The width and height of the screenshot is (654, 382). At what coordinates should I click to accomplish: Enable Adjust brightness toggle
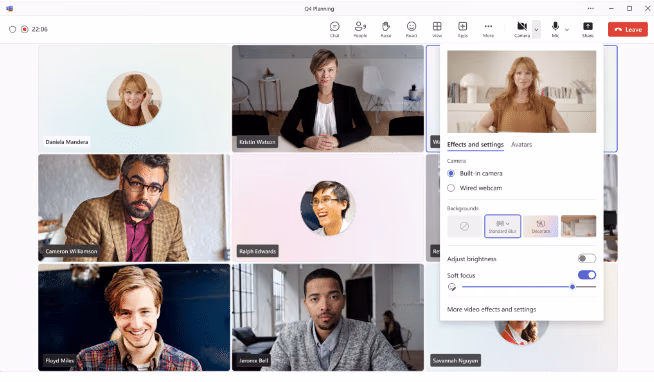tap(587, 259)
